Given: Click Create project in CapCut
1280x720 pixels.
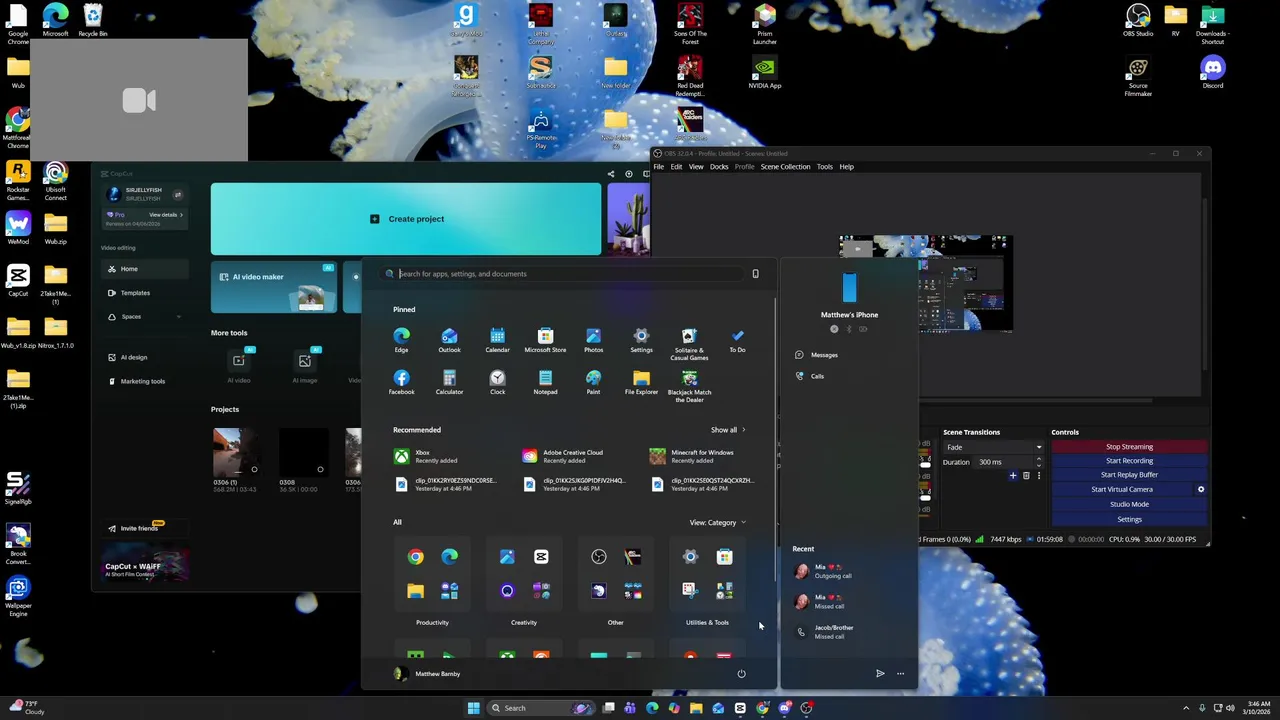Looking at the screenshot, I should click(406, 219).
